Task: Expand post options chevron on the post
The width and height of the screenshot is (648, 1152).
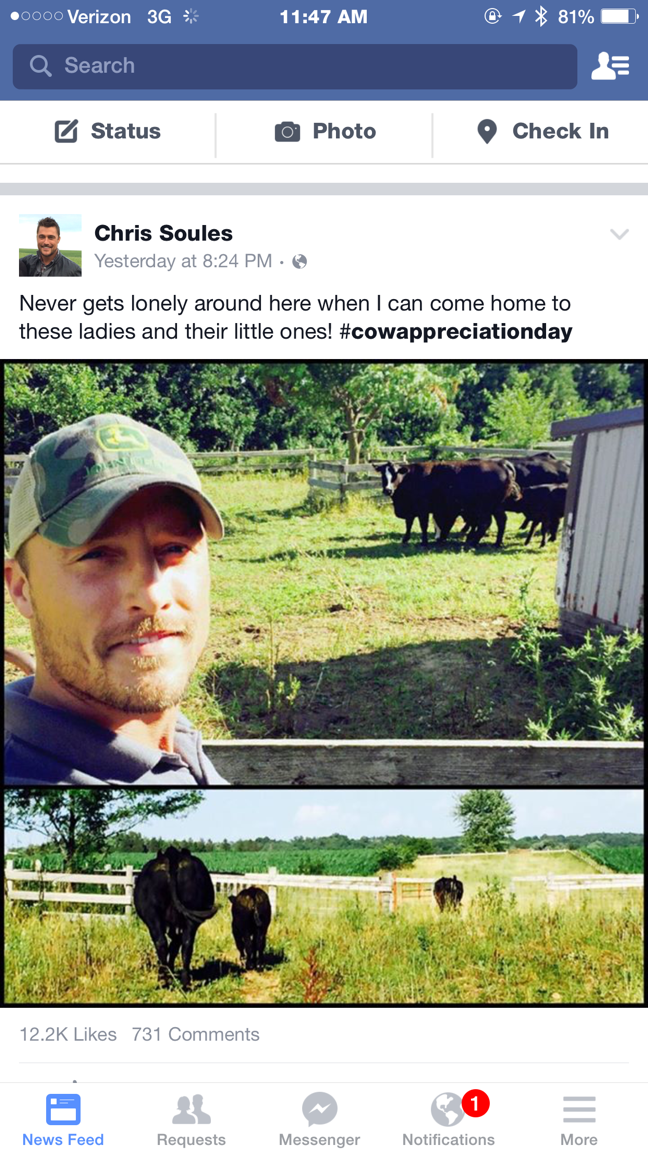Action: point(619,234)
